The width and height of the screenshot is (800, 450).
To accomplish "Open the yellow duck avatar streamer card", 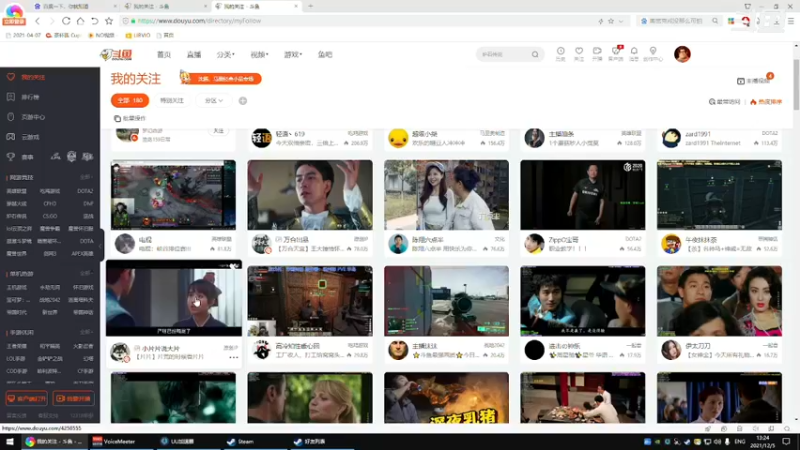I will pyautogui.click(x=446, y=138).
